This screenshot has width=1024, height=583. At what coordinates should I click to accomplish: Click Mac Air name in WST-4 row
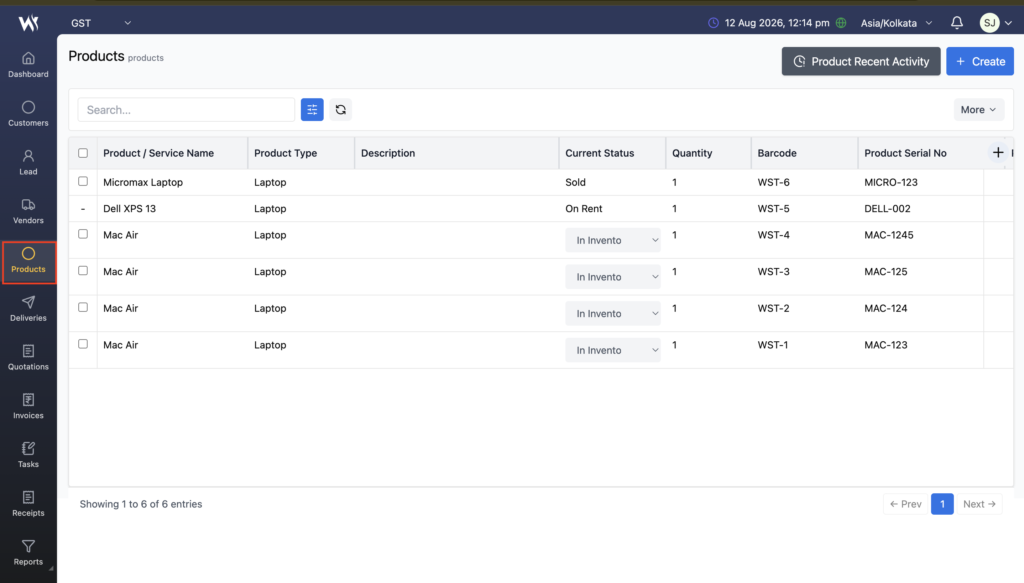(121, 235)
